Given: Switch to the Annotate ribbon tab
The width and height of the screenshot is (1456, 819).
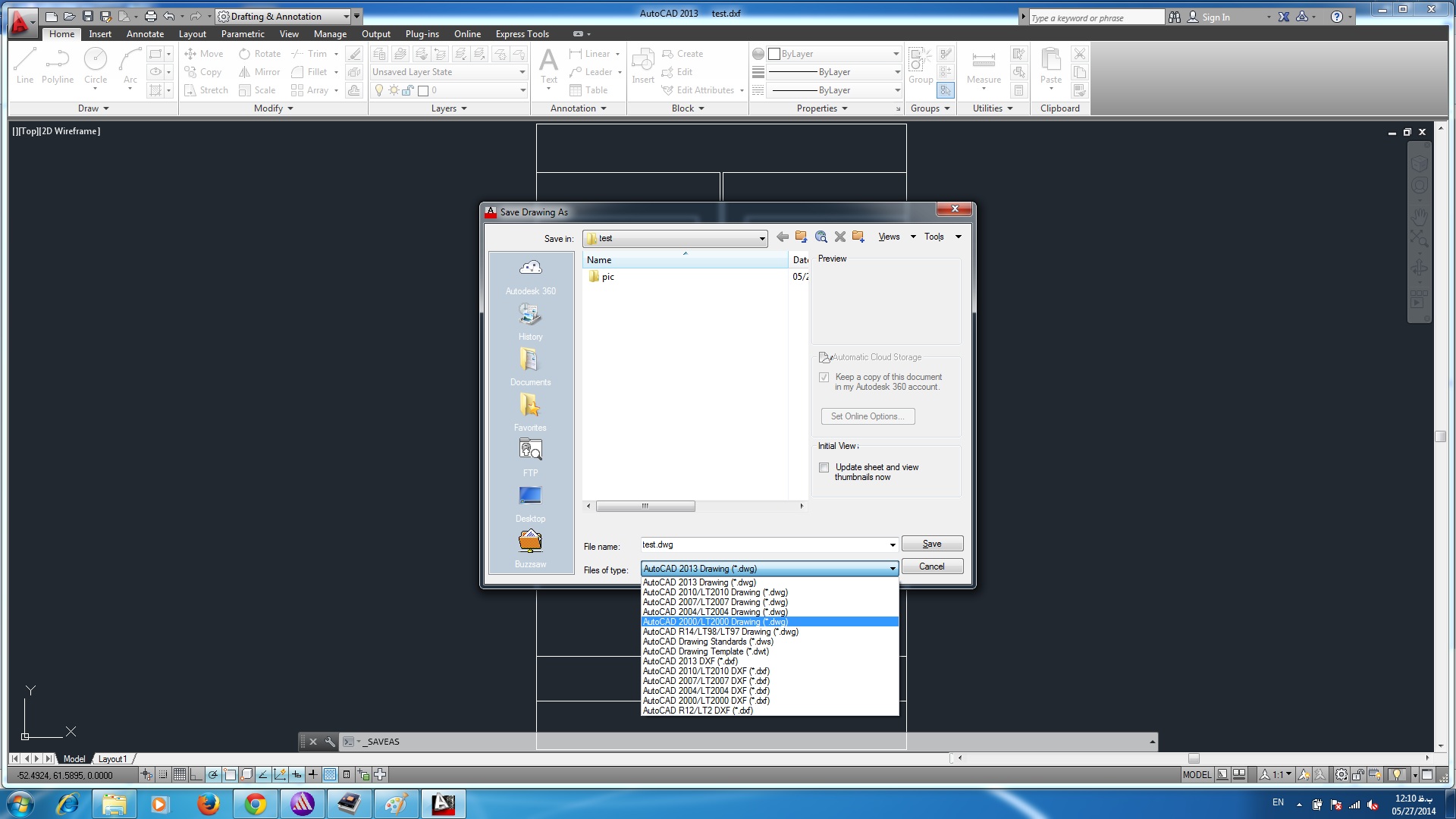Looking at the screenshot, I should [x=145, y=34].
